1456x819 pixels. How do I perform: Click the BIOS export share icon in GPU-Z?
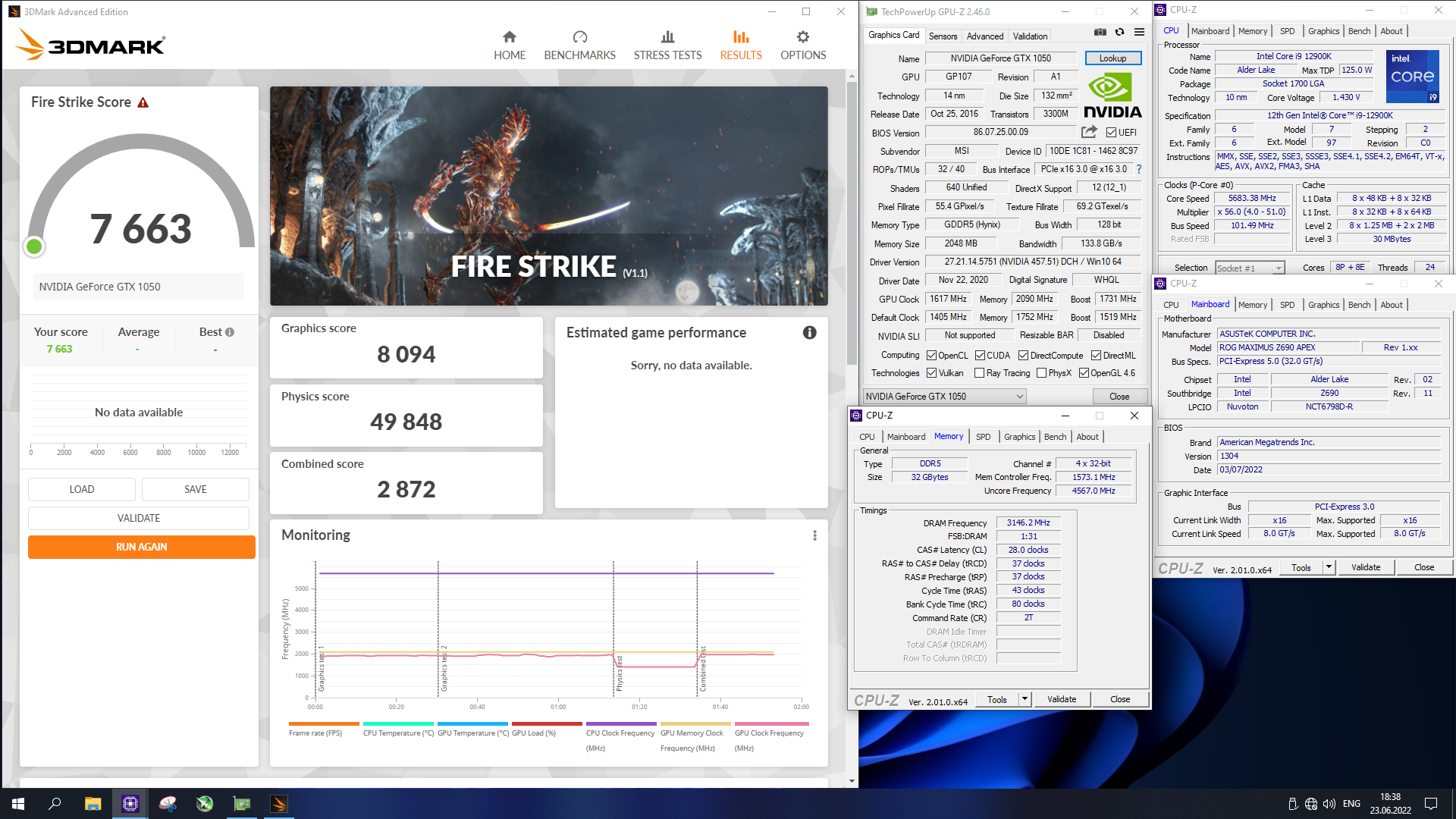(x=1090, y=132)
